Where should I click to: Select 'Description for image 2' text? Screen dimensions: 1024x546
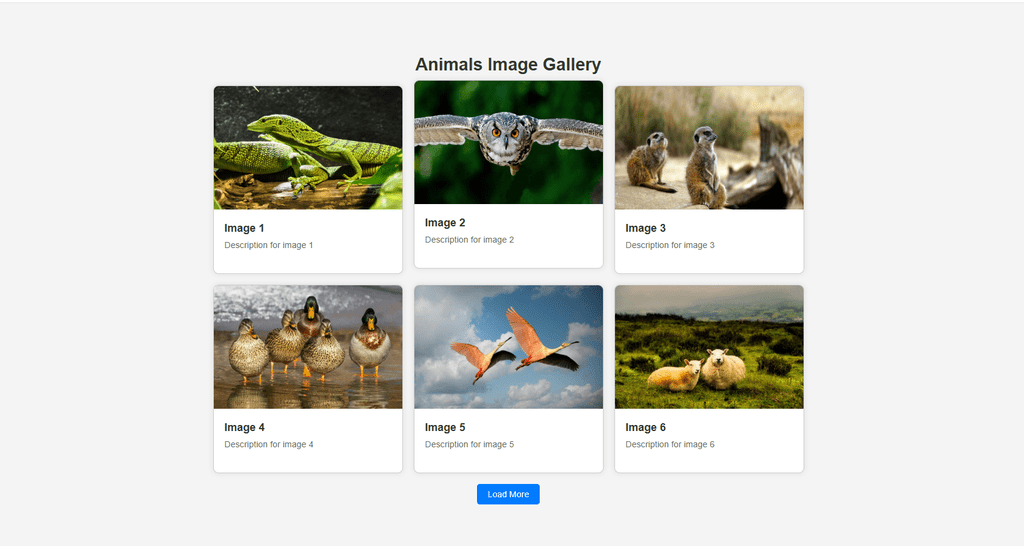[x=469, y=240]
